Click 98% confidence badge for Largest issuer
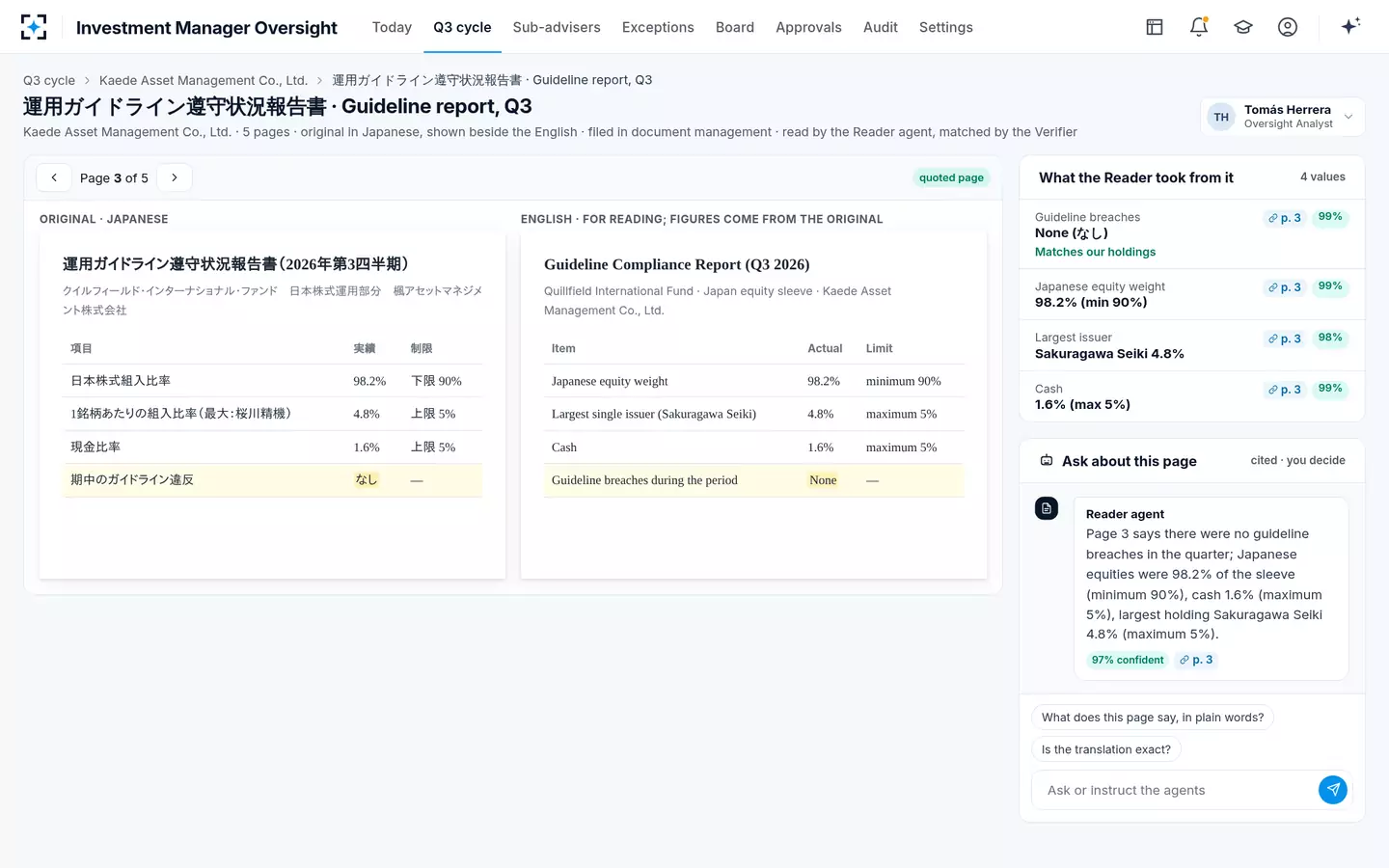 (x=1330, y=338)
